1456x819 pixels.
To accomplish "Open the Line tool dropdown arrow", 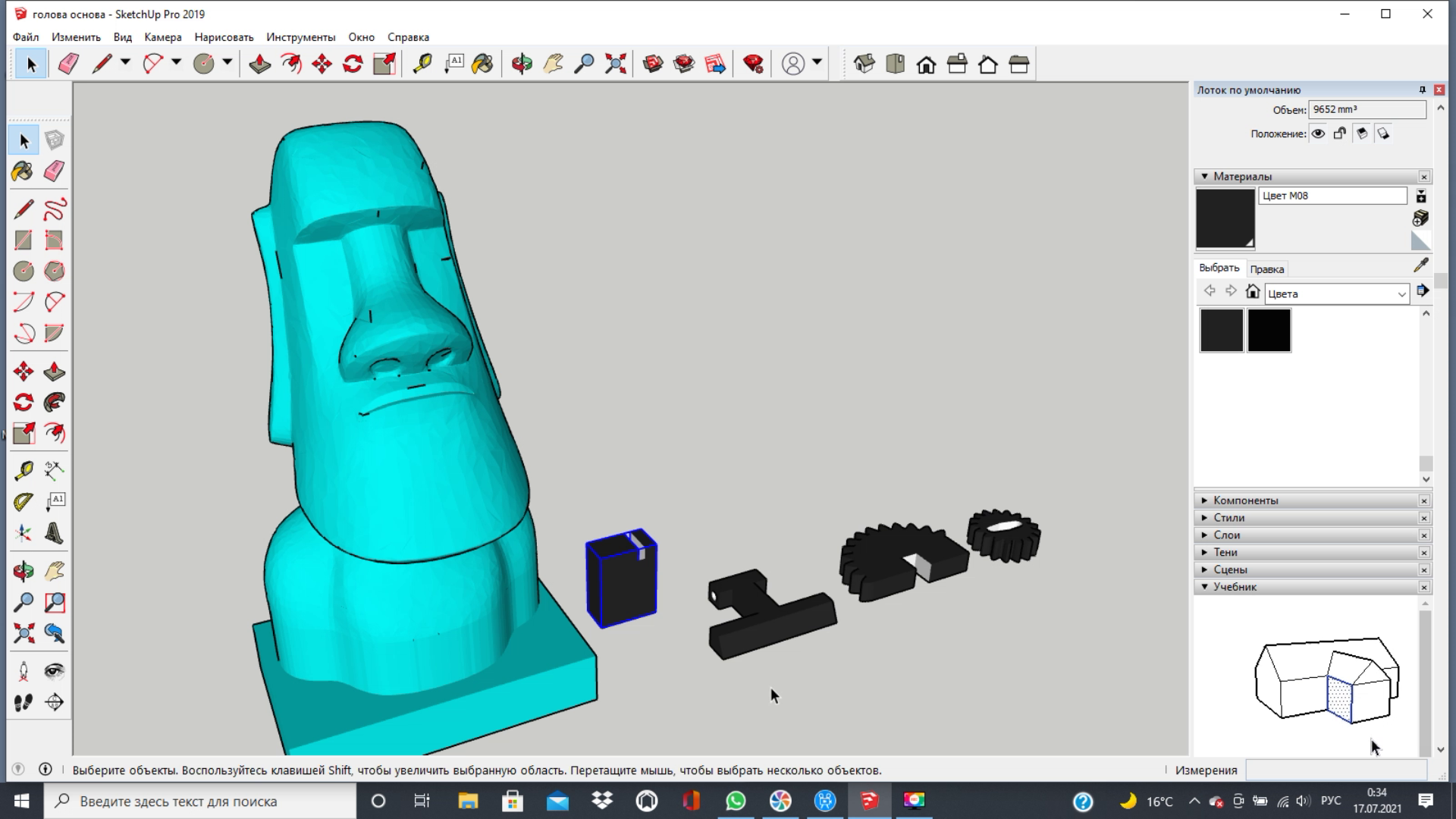I will point(125,62).
